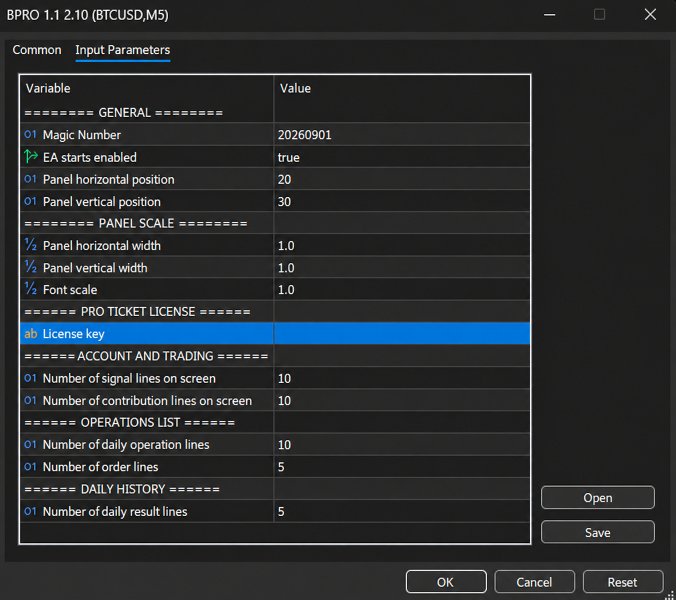This screenshot has height=600, width=676.
Task: Select Number of daily result lines label
Action: (115, 512)
